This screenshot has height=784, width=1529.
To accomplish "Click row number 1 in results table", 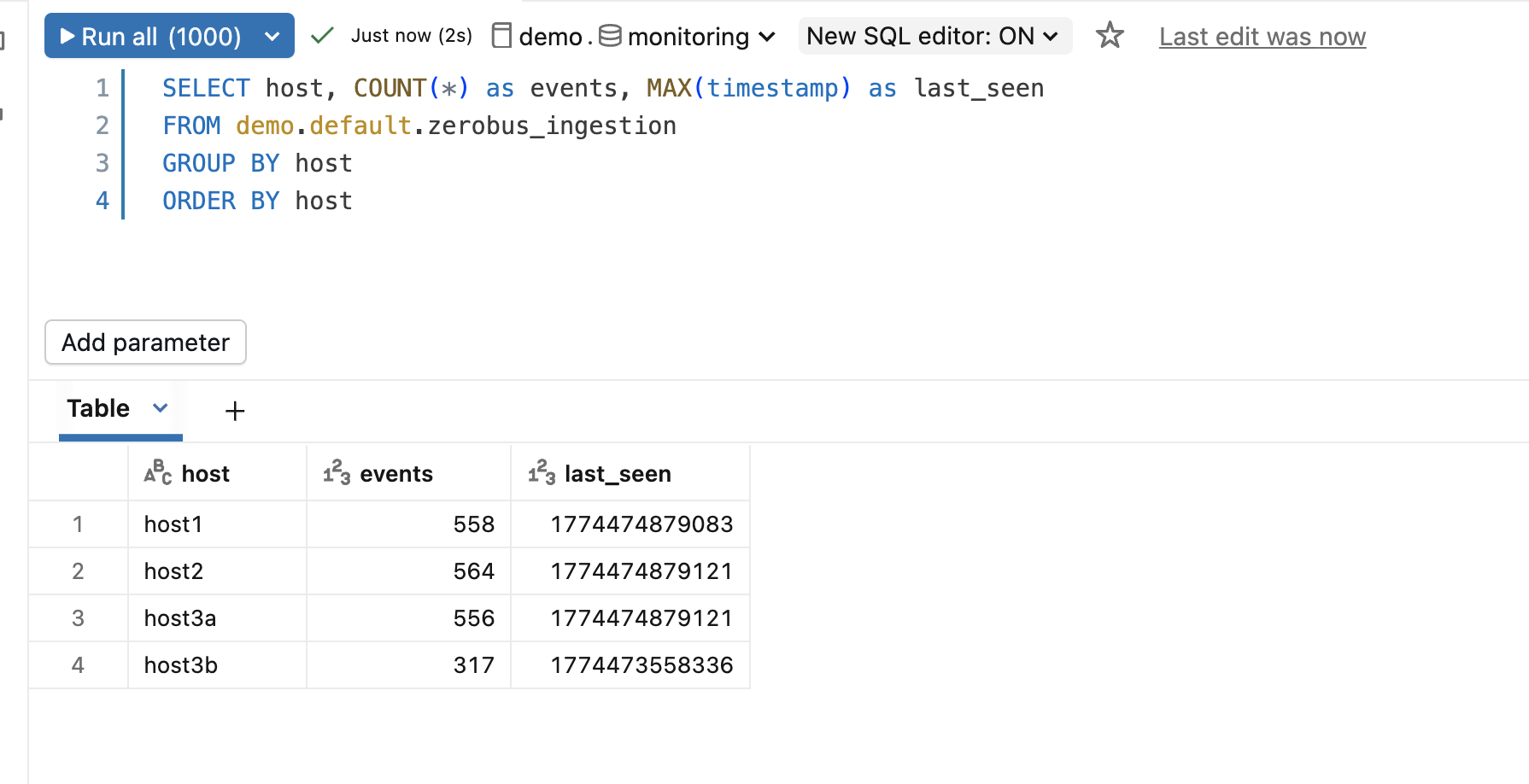I will pos(78,524).
